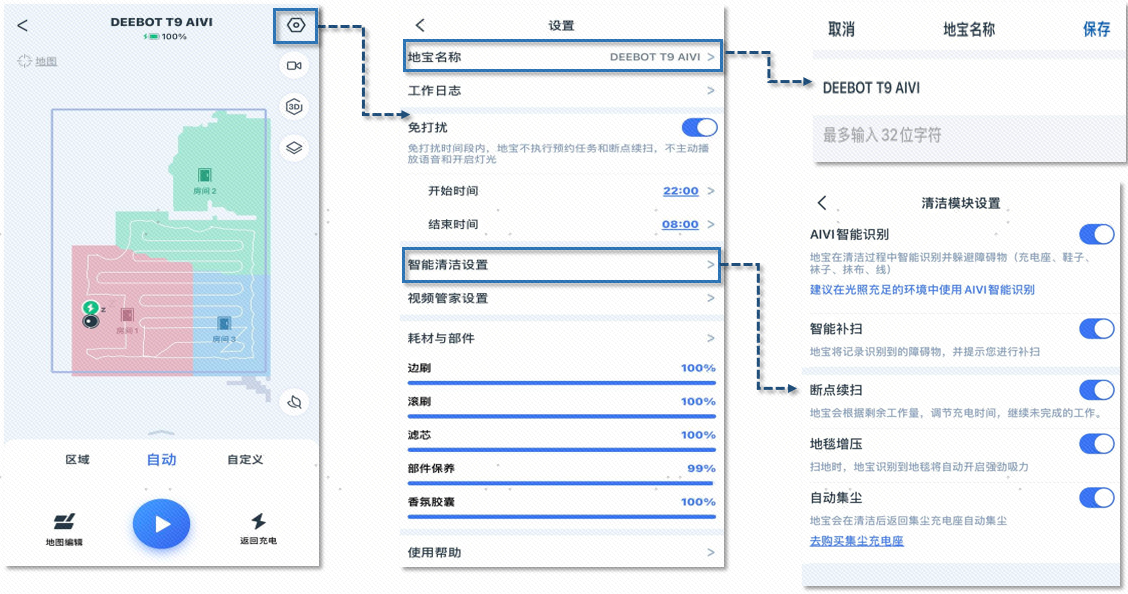
Task: Select the 区域 area cleaning tab
Action: click(77, 460)
